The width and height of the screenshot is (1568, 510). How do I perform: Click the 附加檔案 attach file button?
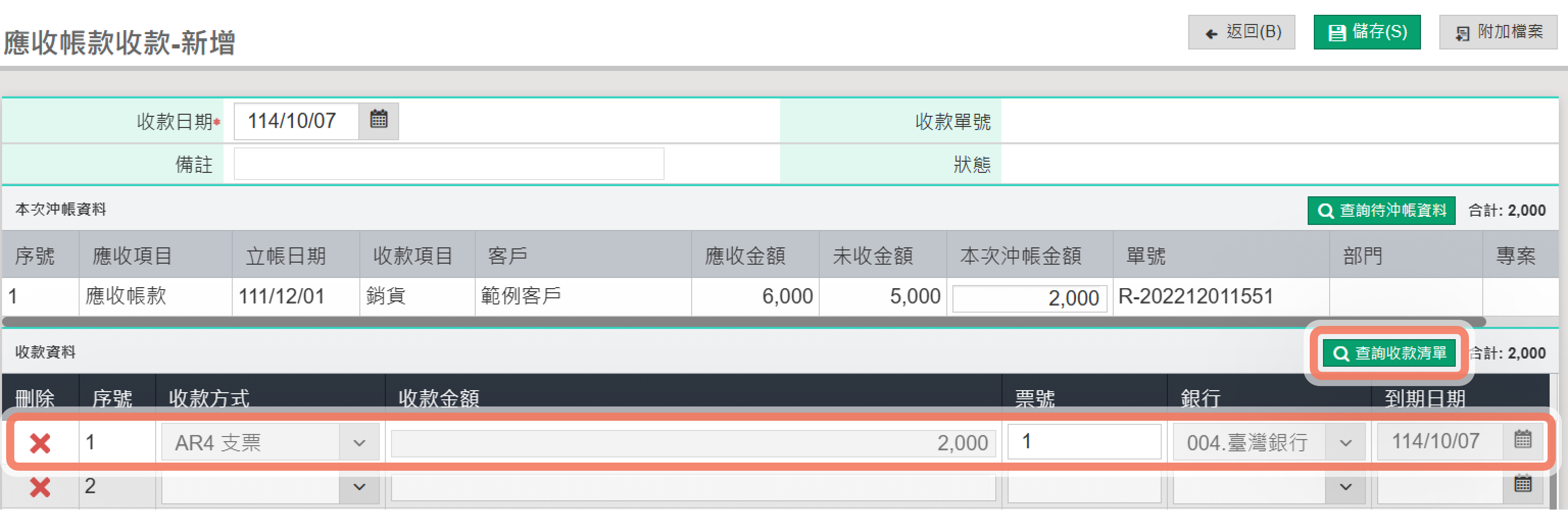pos(1498,32)
